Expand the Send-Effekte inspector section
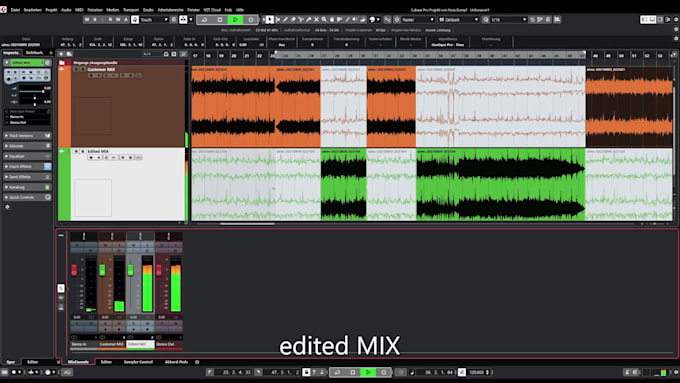The height and width of the screenshot is (383, 680). click(27, 177)
